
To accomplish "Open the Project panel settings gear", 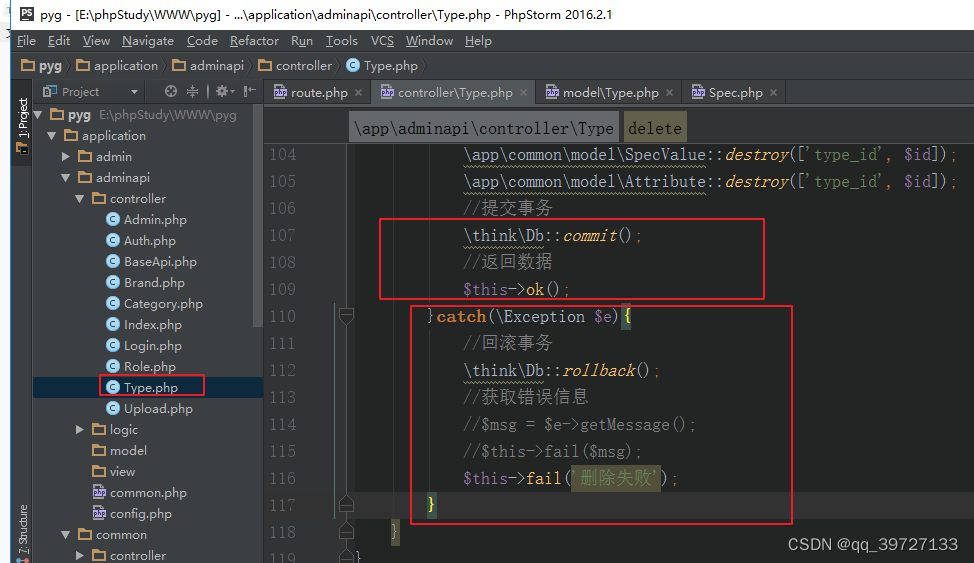I will [x=224, y=92].
